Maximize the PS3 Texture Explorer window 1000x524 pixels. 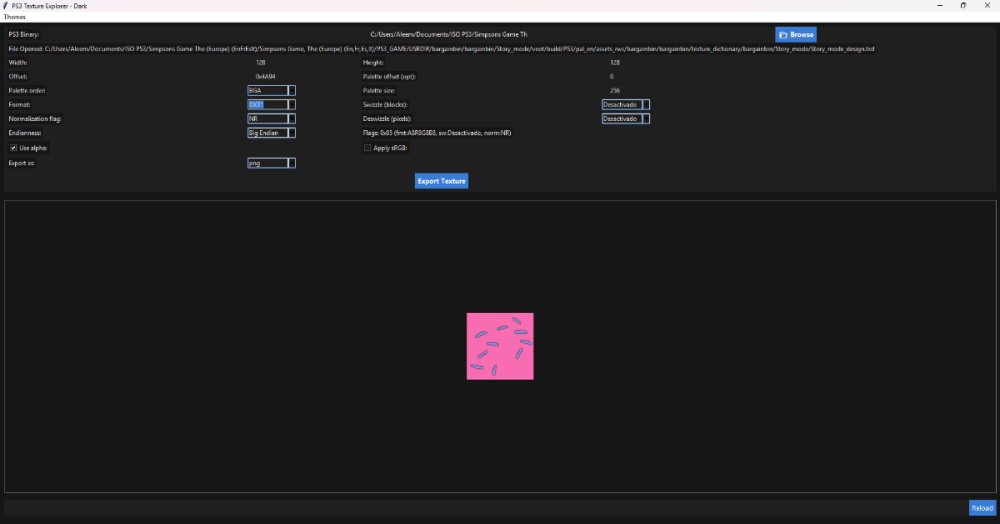[x=963, y=6]
